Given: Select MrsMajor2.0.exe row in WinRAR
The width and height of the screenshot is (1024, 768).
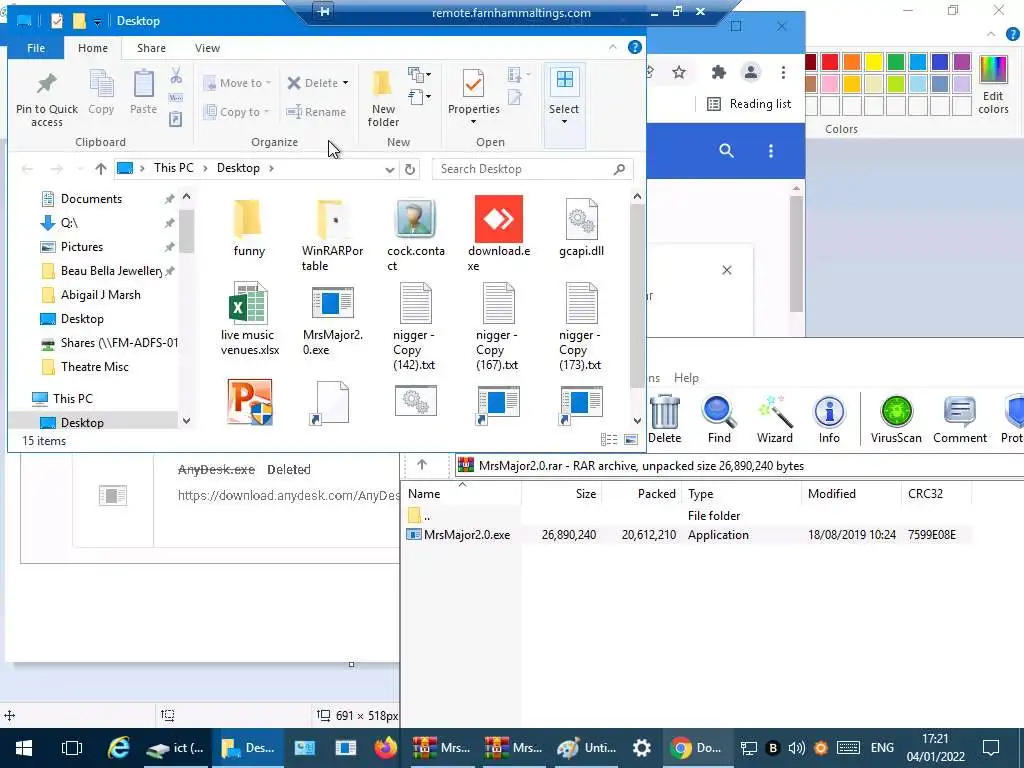Looking at the screenshot, I should point(686,535).
